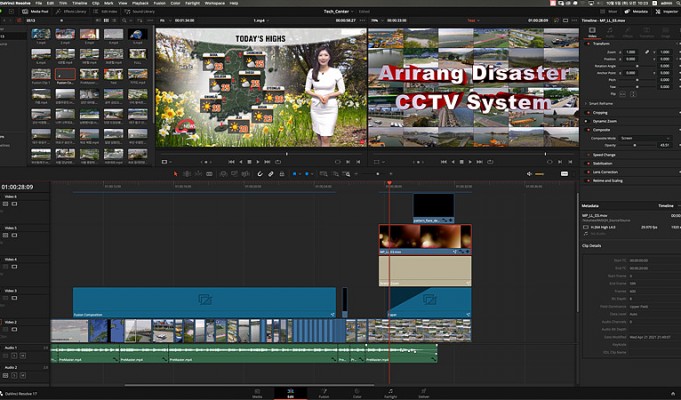Select the Selection Mode arrow tool
This screenshot has width=681, height=400.
click(175, 174)
